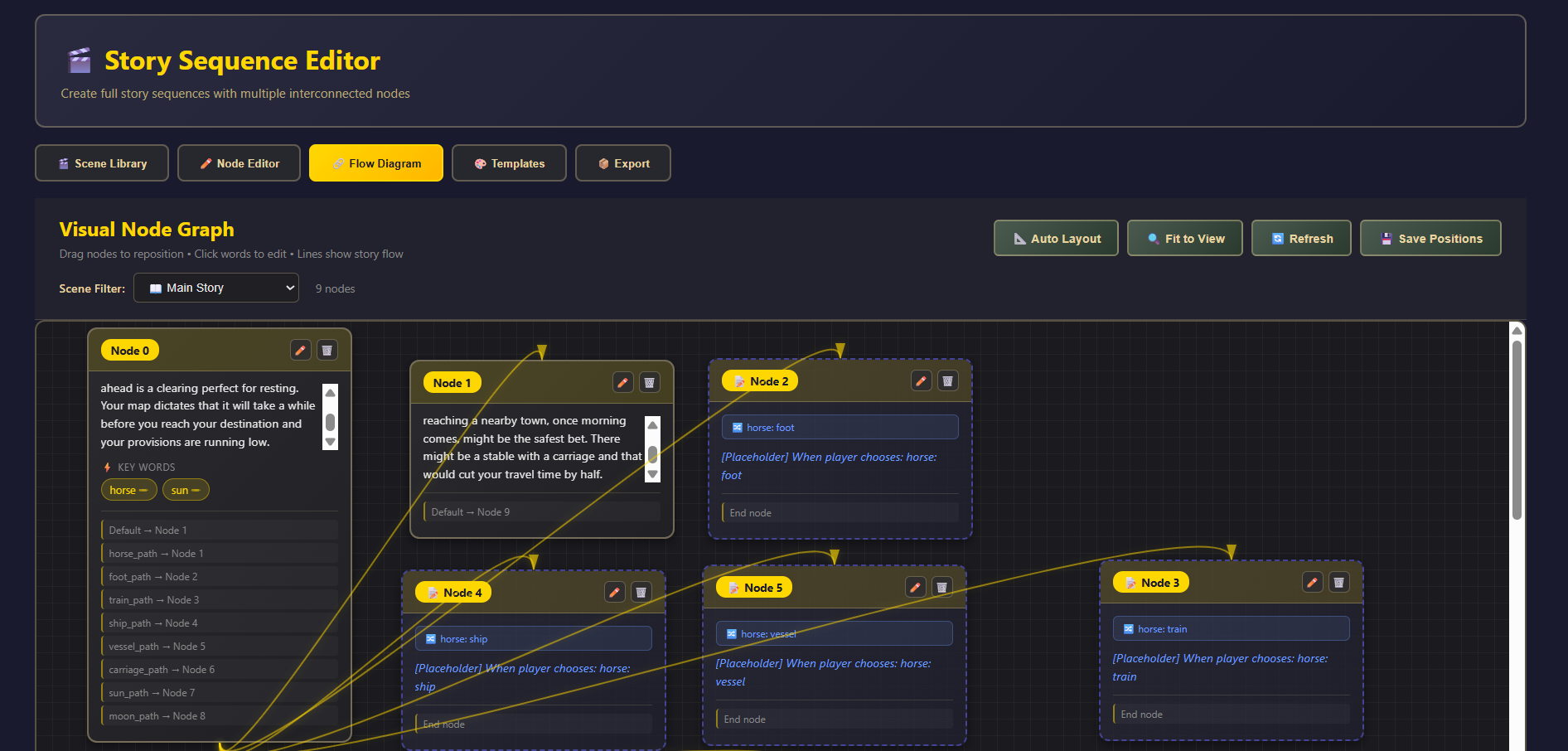This screenshot has width=1568, height=751.
Task: Click scroll down arrow in Node 0 text
Action: point(331,443)
